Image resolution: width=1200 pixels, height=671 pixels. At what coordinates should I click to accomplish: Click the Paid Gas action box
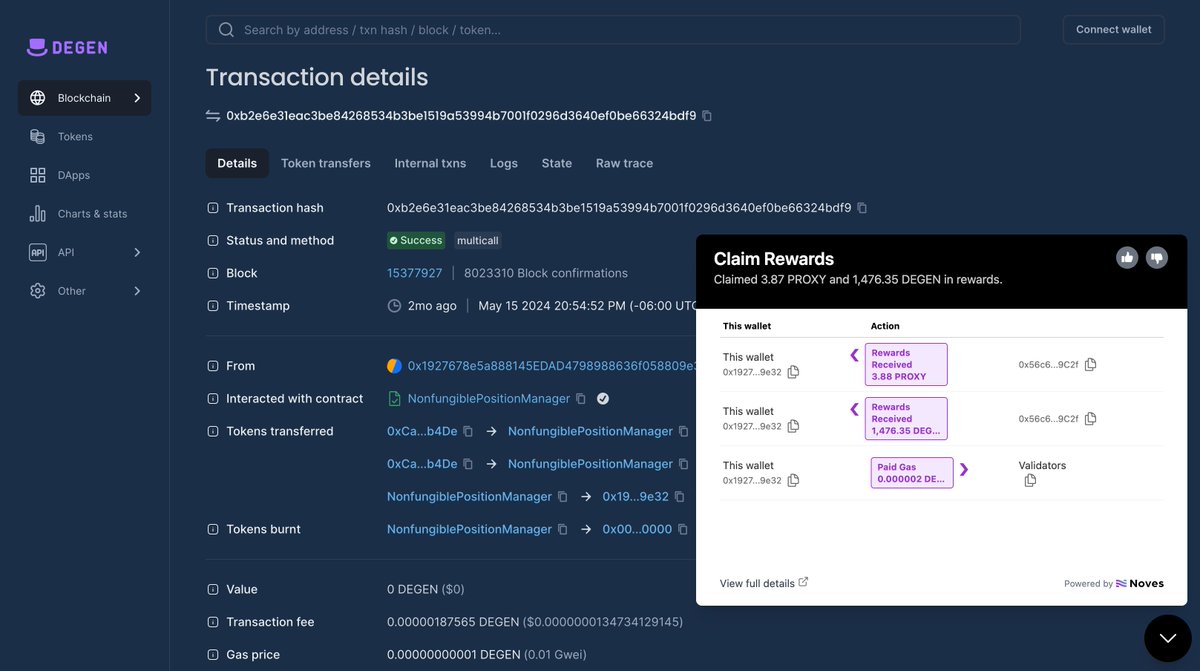click(x=911, y=473)
